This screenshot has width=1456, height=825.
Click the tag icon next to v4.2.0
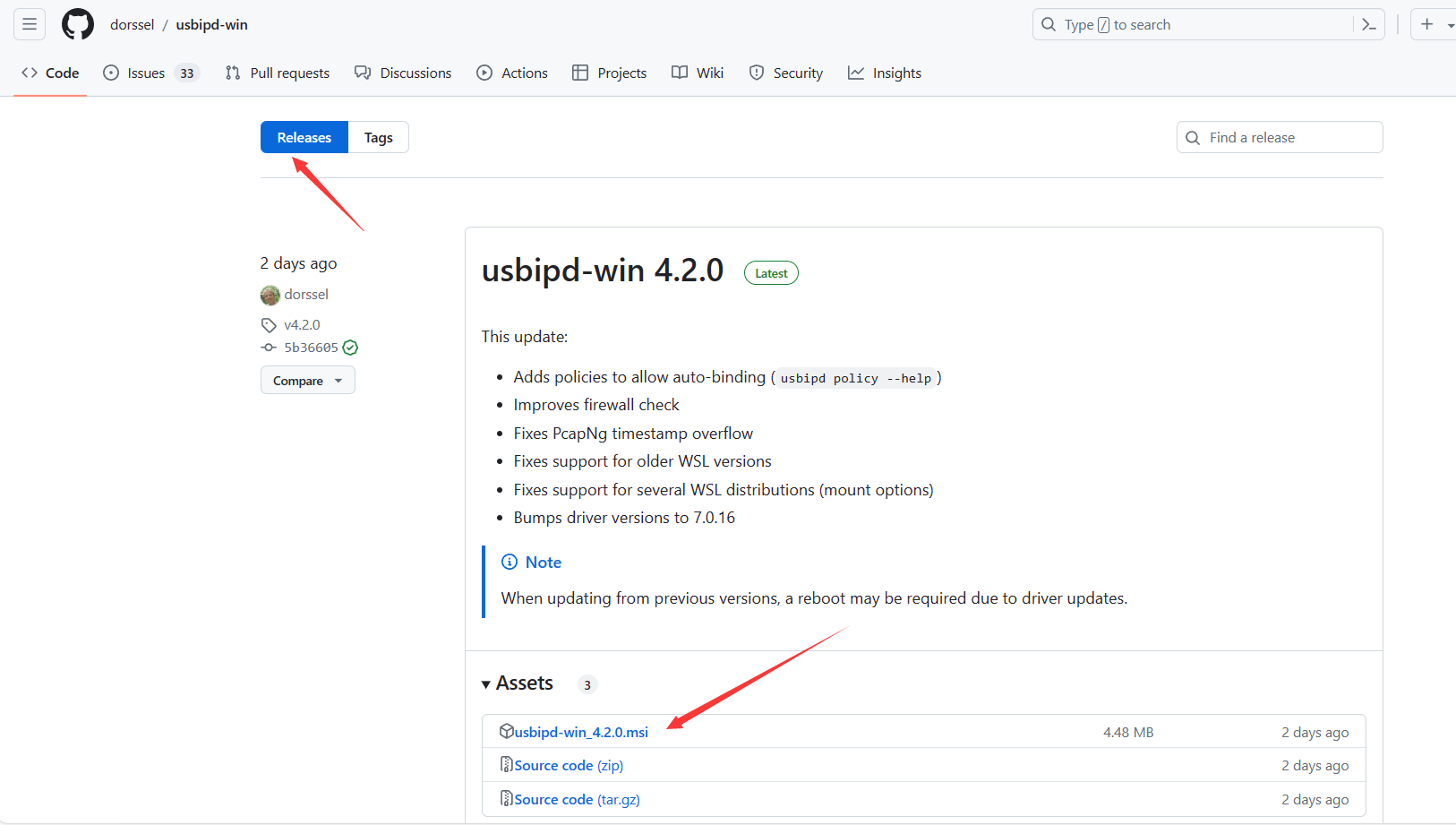point(269,324)
